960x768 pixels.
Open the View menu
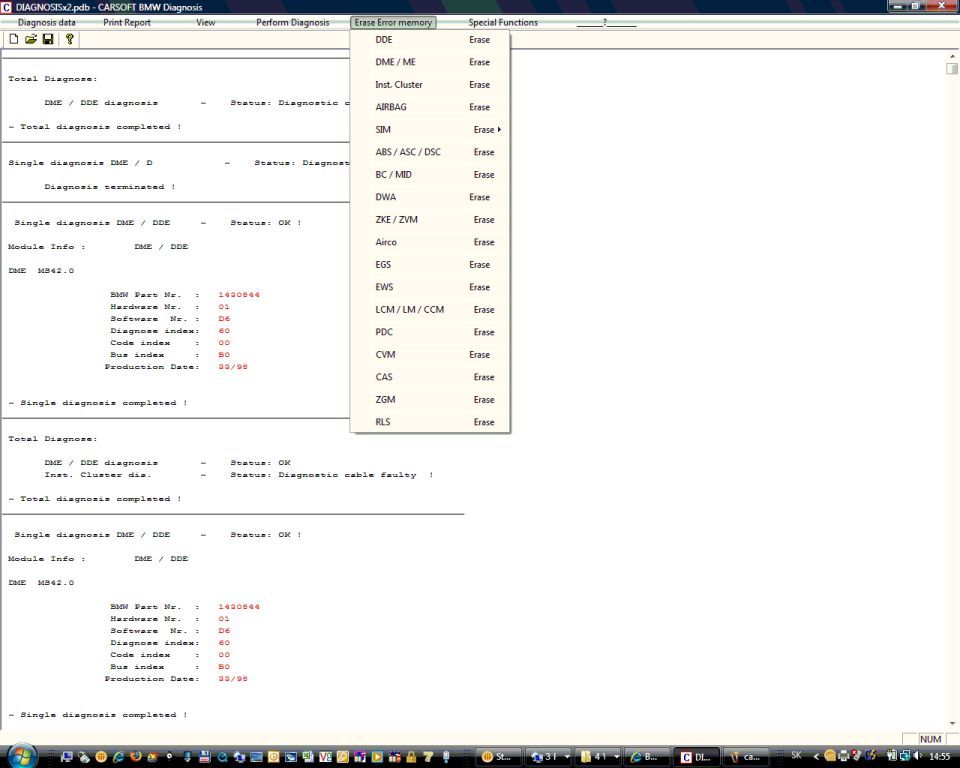pyautogui.click(x=206, y=23)
